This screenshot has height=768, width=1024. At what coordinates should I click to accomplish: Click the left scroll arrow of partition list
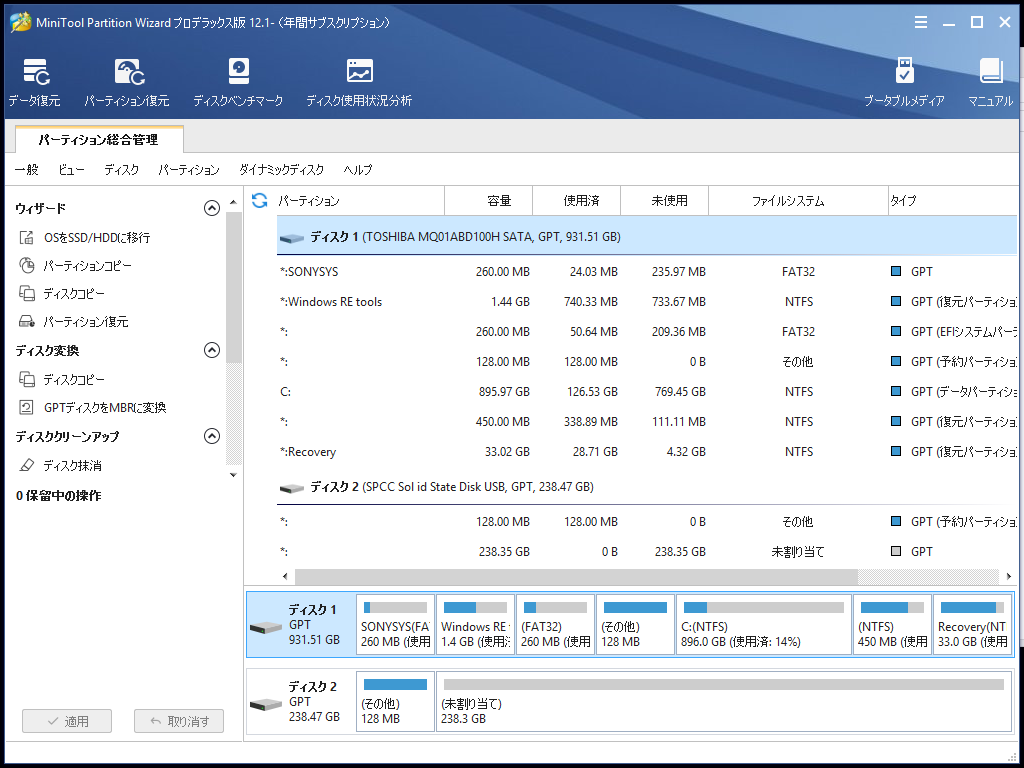click(x=285, y=576)
